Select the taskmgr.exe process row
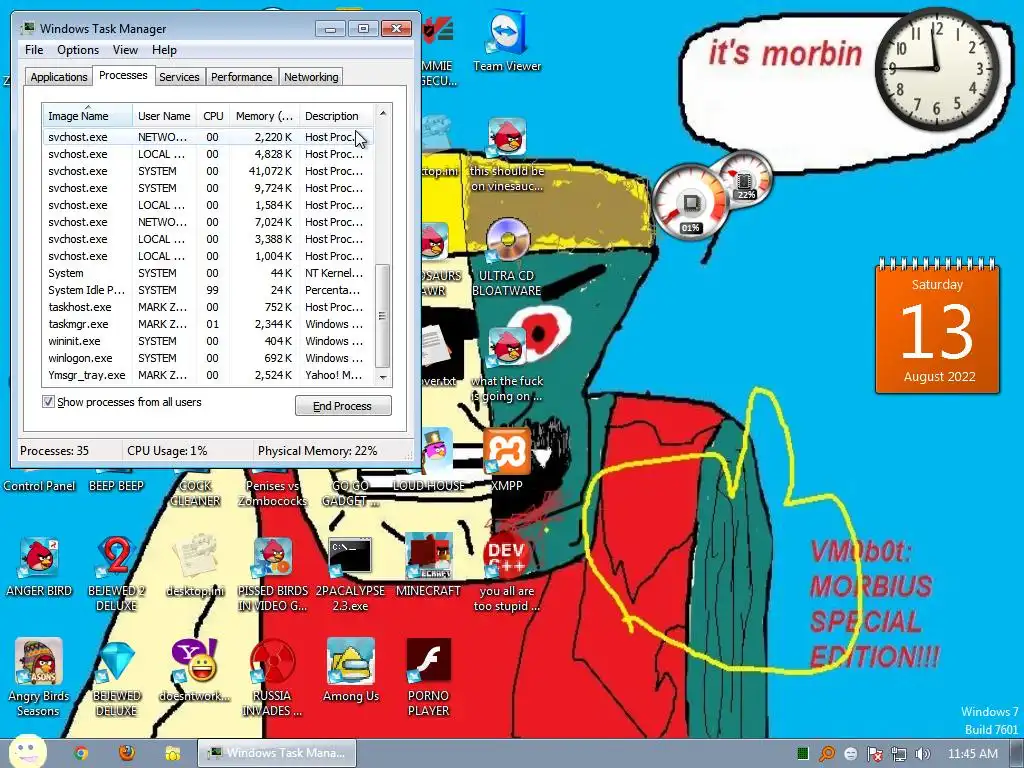This screenshot has height=768, width=1024. [x=208, y=324]
